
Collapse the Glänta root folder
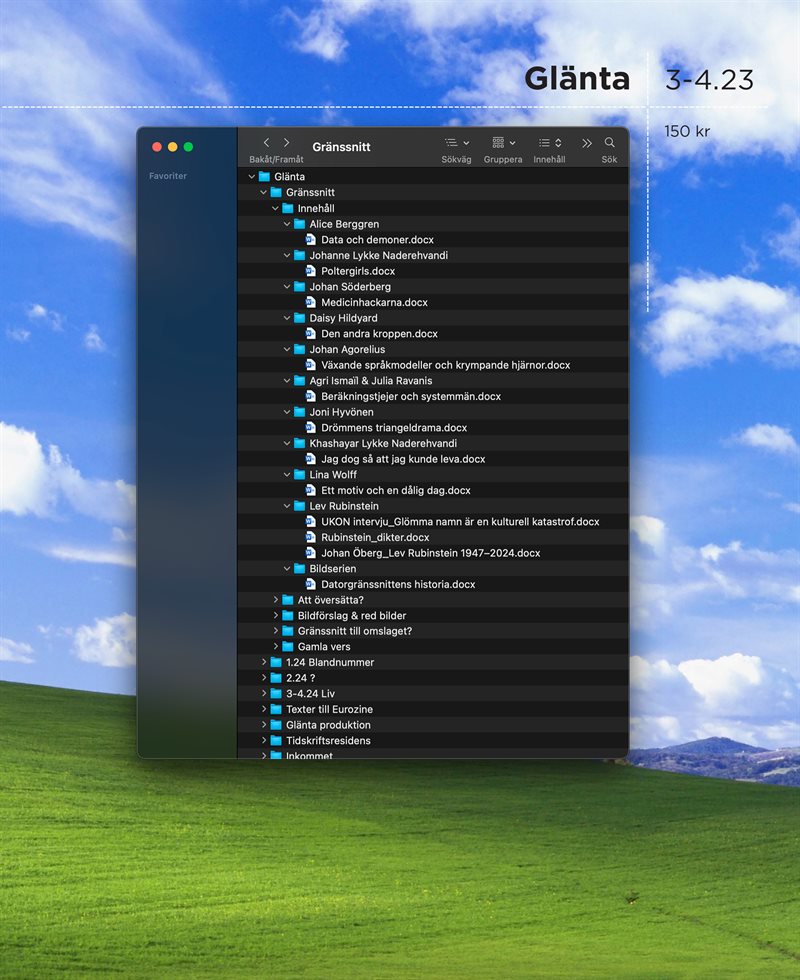pos(252,177)
